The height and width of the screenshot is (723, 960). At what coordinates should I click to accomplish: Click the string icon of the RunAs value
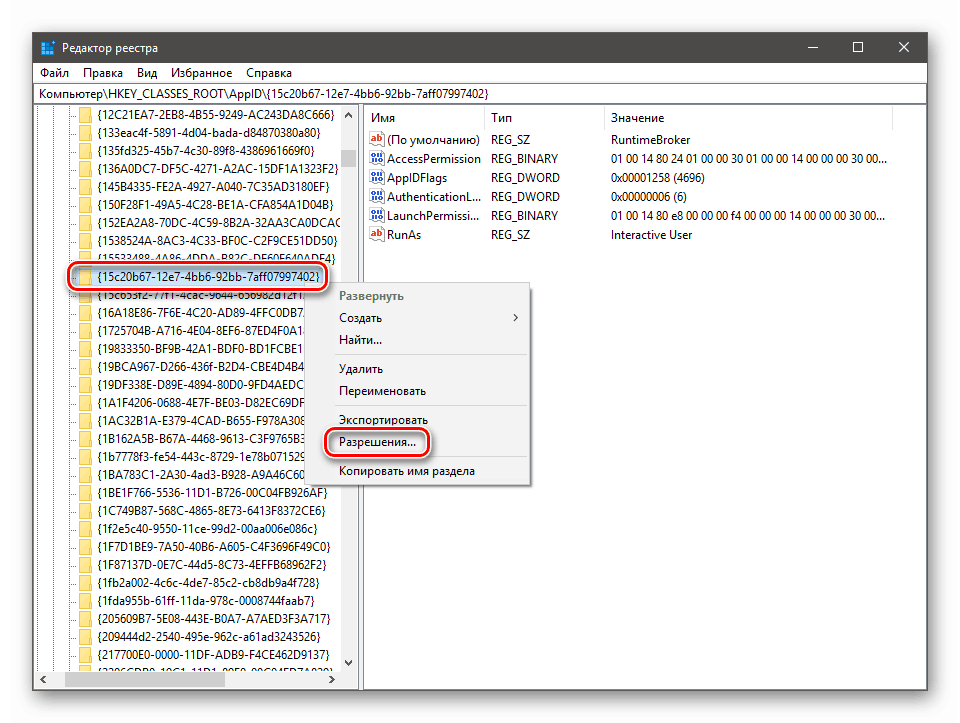click(377, 234)
